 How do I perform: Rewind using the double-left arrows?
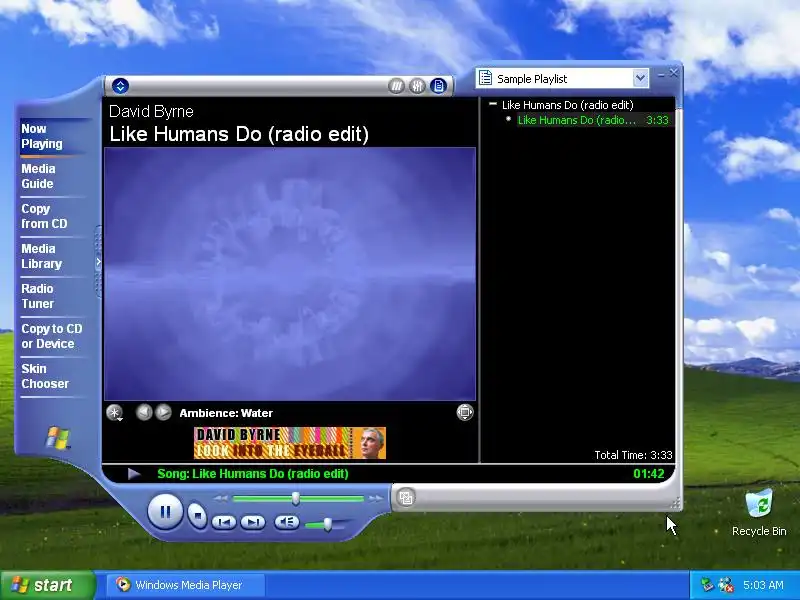tap(220, 498)
